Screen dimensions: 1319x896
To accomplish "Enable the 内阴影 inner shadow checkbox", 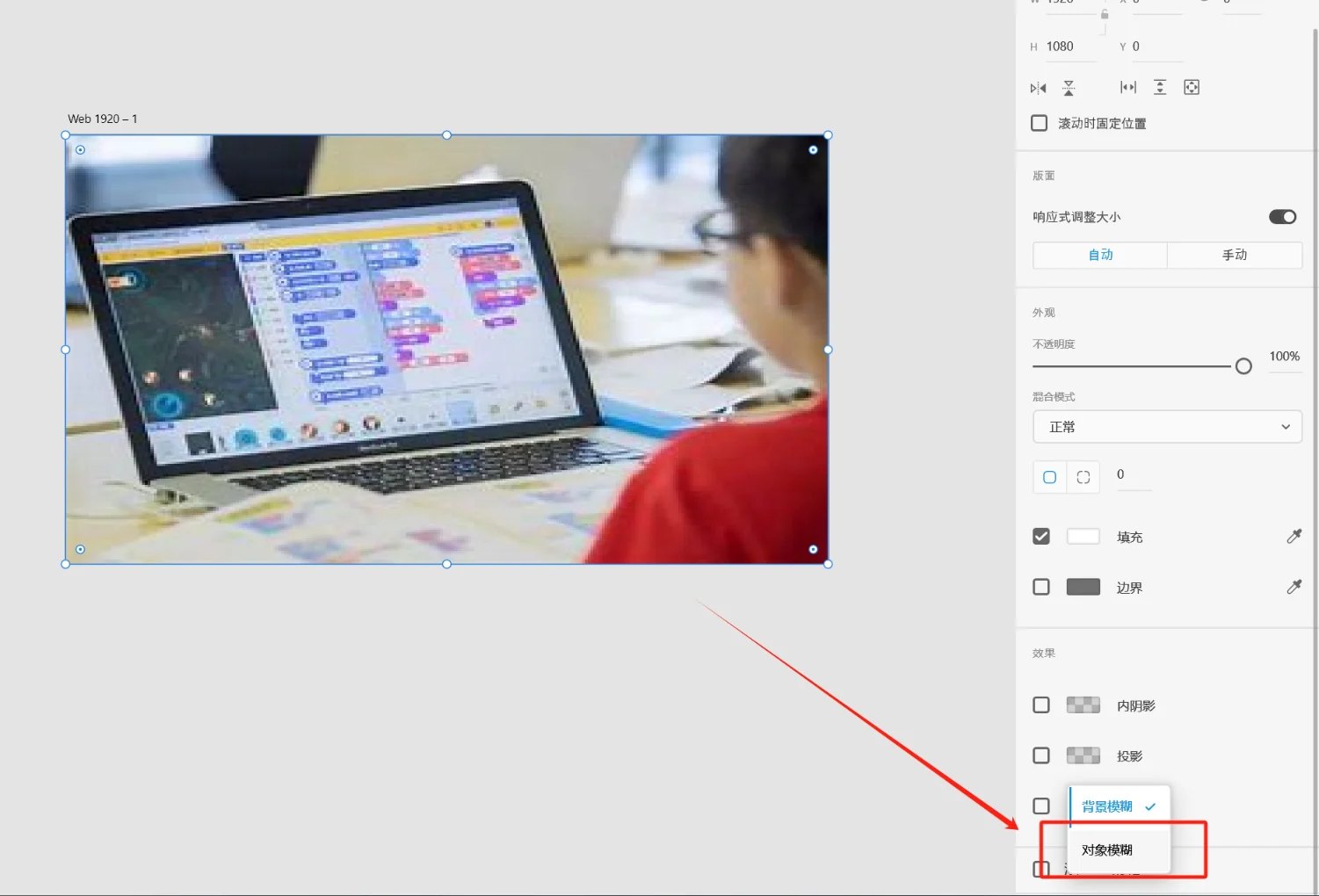I will coord(1041,705).
